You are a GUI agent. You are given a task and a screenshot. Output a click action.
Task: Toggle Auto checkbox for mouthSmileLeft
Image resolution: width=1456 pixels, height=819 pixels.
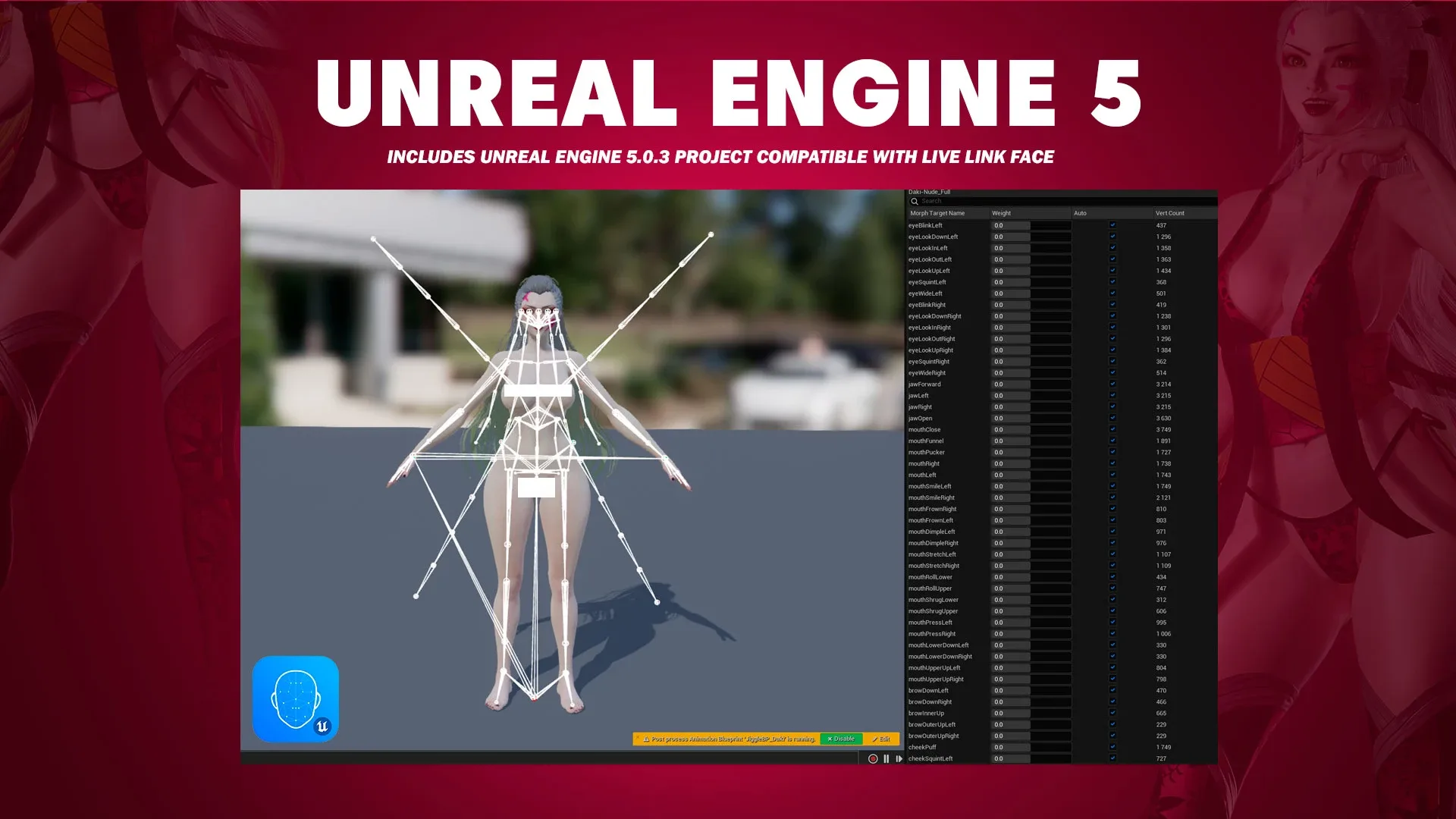click(1112, 487)
